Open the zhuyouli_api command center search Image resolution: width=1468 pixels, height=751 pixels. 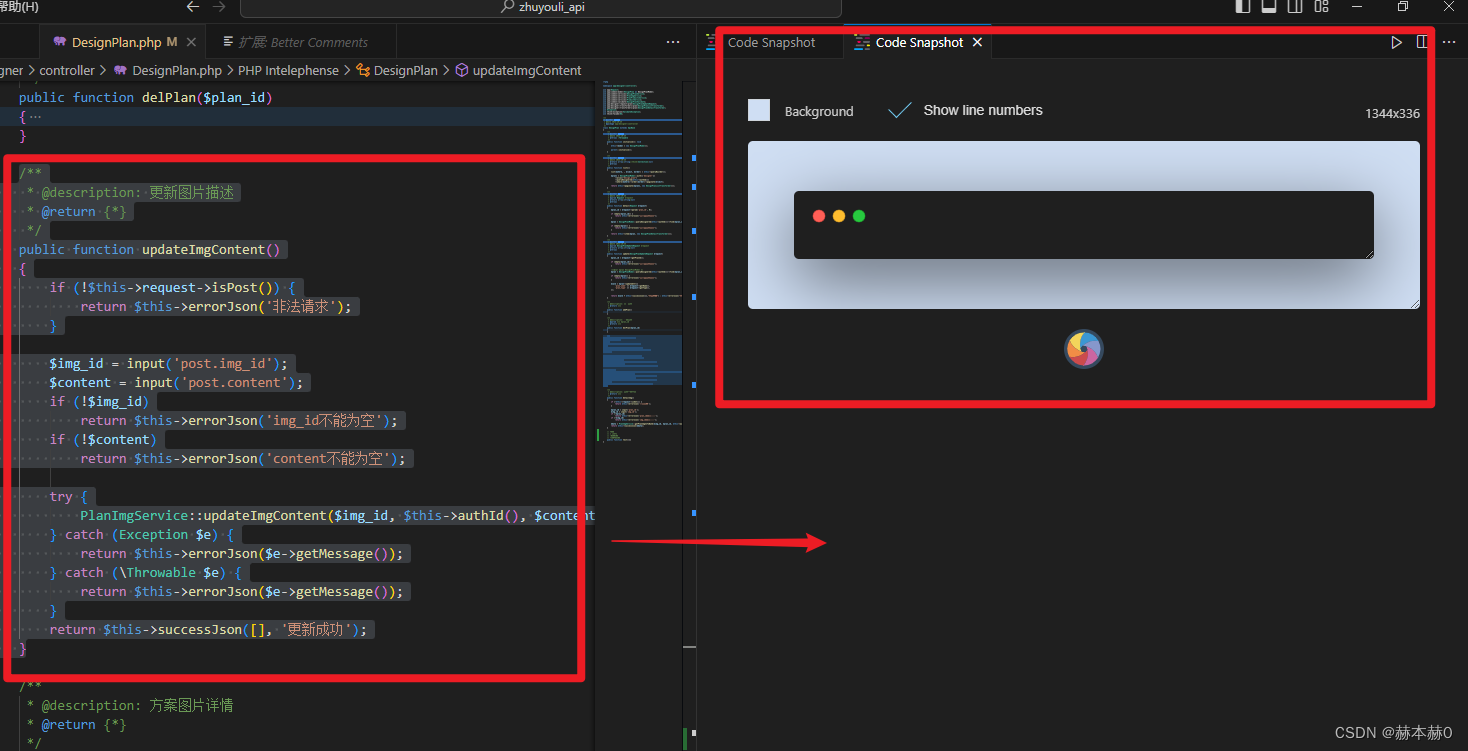[x=541, y=7]
